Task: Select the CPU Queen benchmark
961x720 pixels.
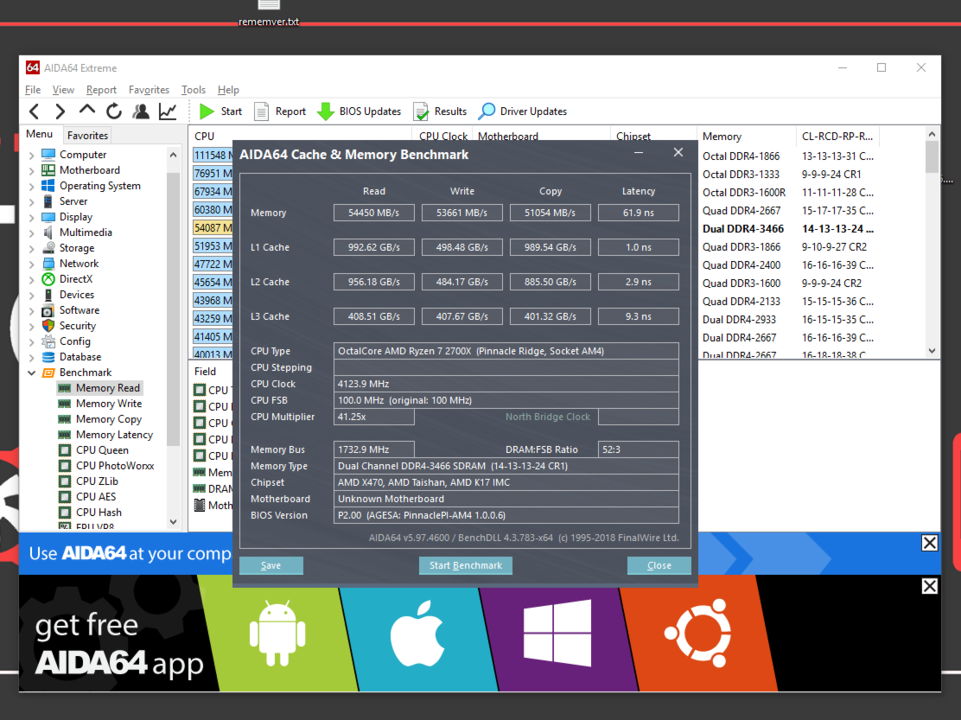Action: click(102, 450)
